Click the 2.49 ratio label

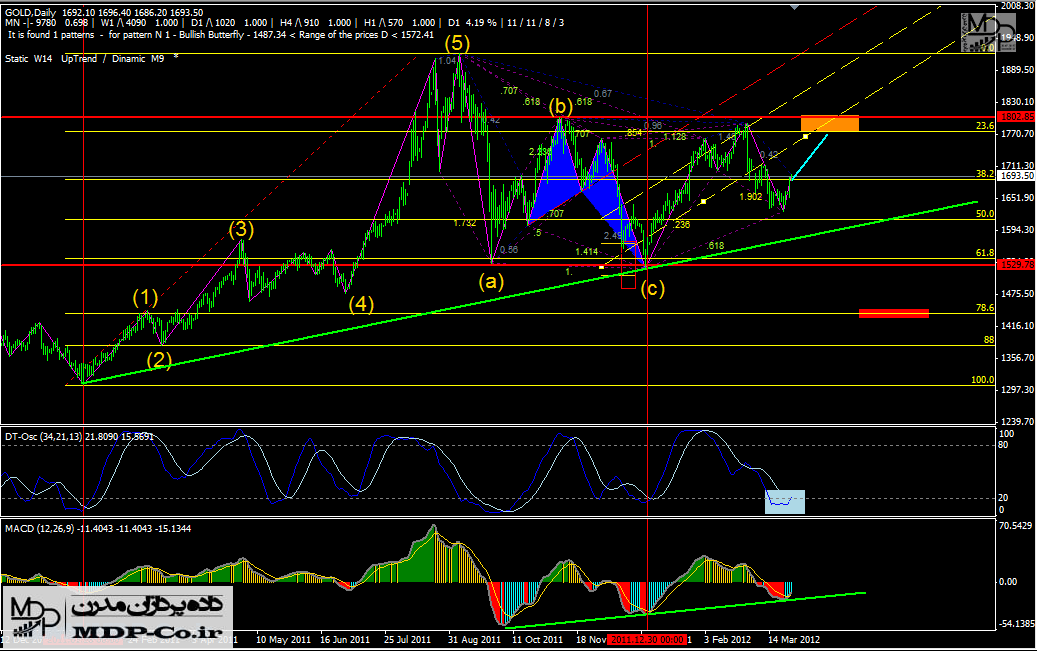613,236
